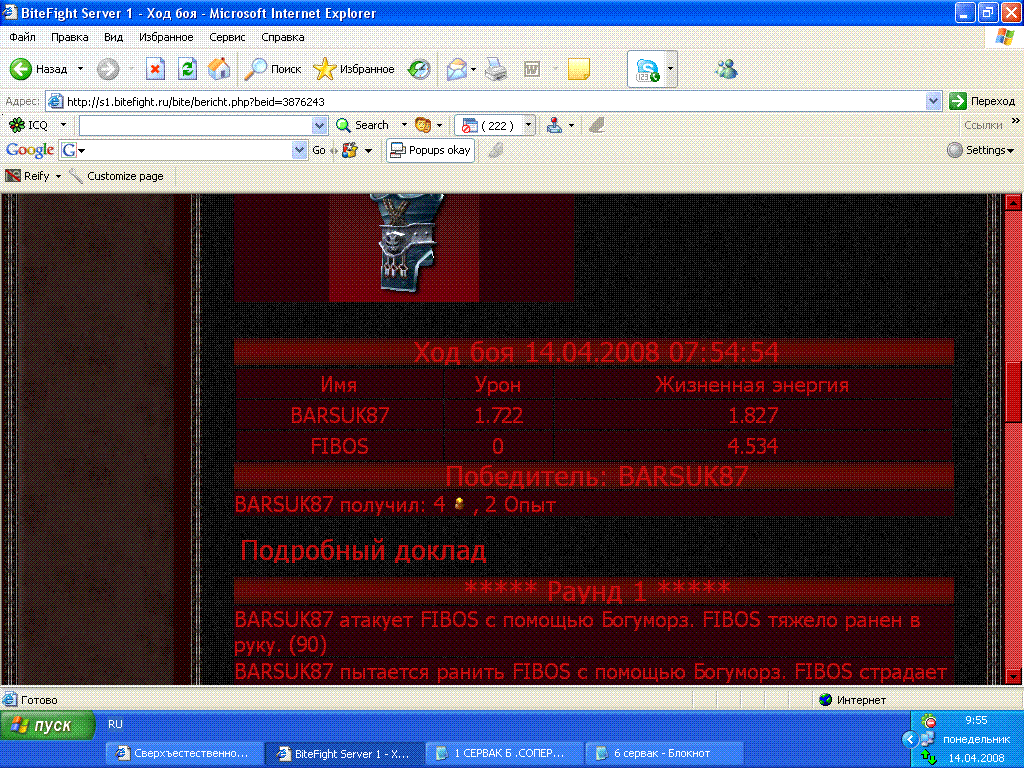The height and width of the screenshot is (768, 1024).
Task: Go to the Home page icon
Action: 219,69
